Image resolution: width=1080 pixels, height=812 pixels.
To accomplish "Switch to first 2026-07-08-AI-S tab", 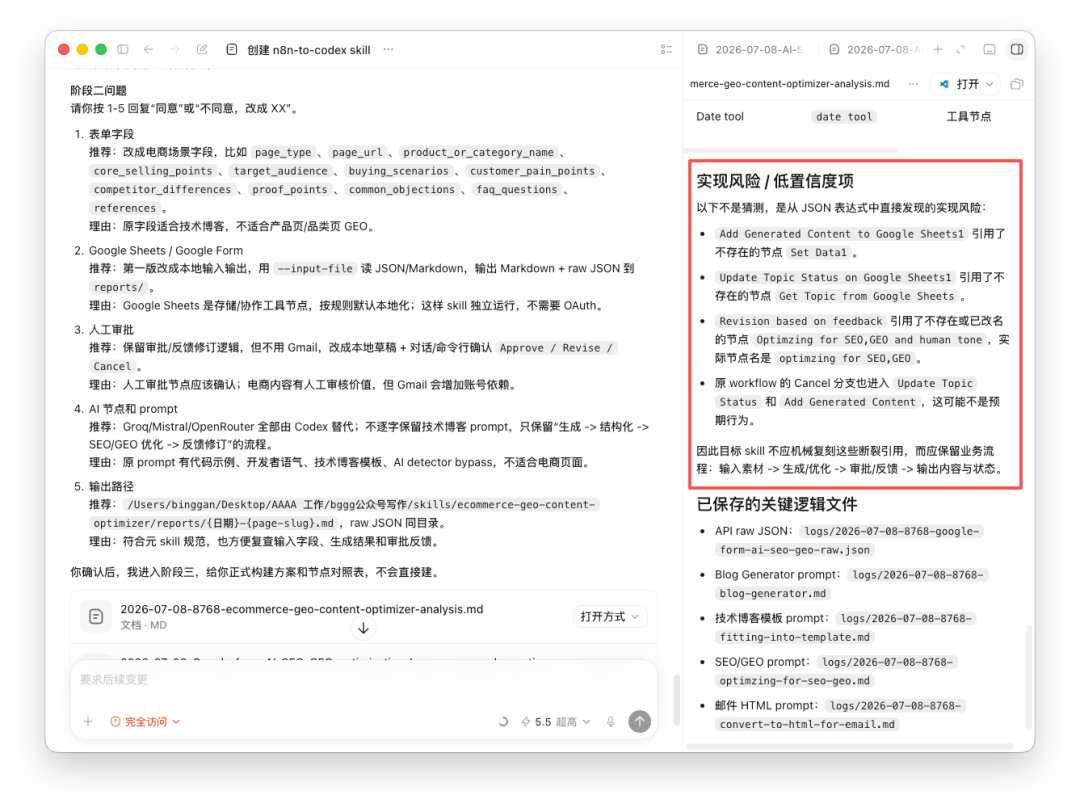I will click(x=750, y=50).
